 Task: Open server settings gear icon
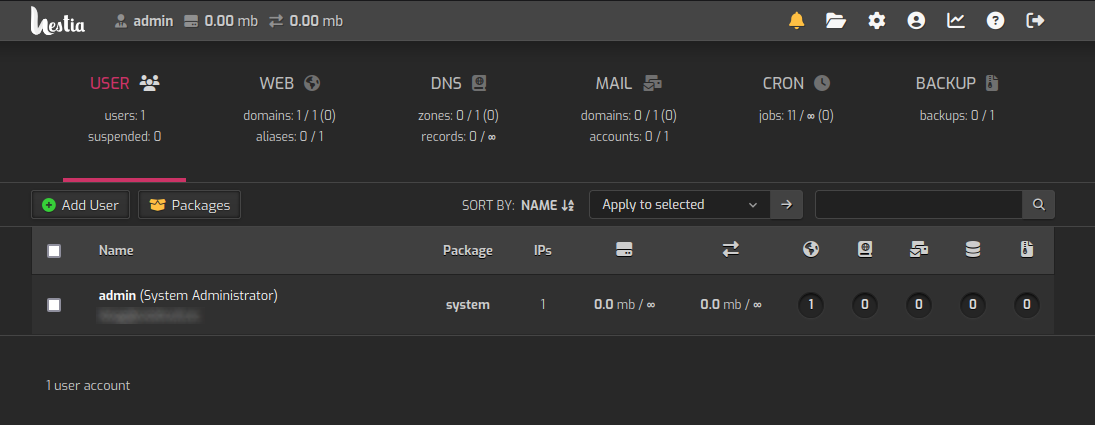[x=877, y=20]
